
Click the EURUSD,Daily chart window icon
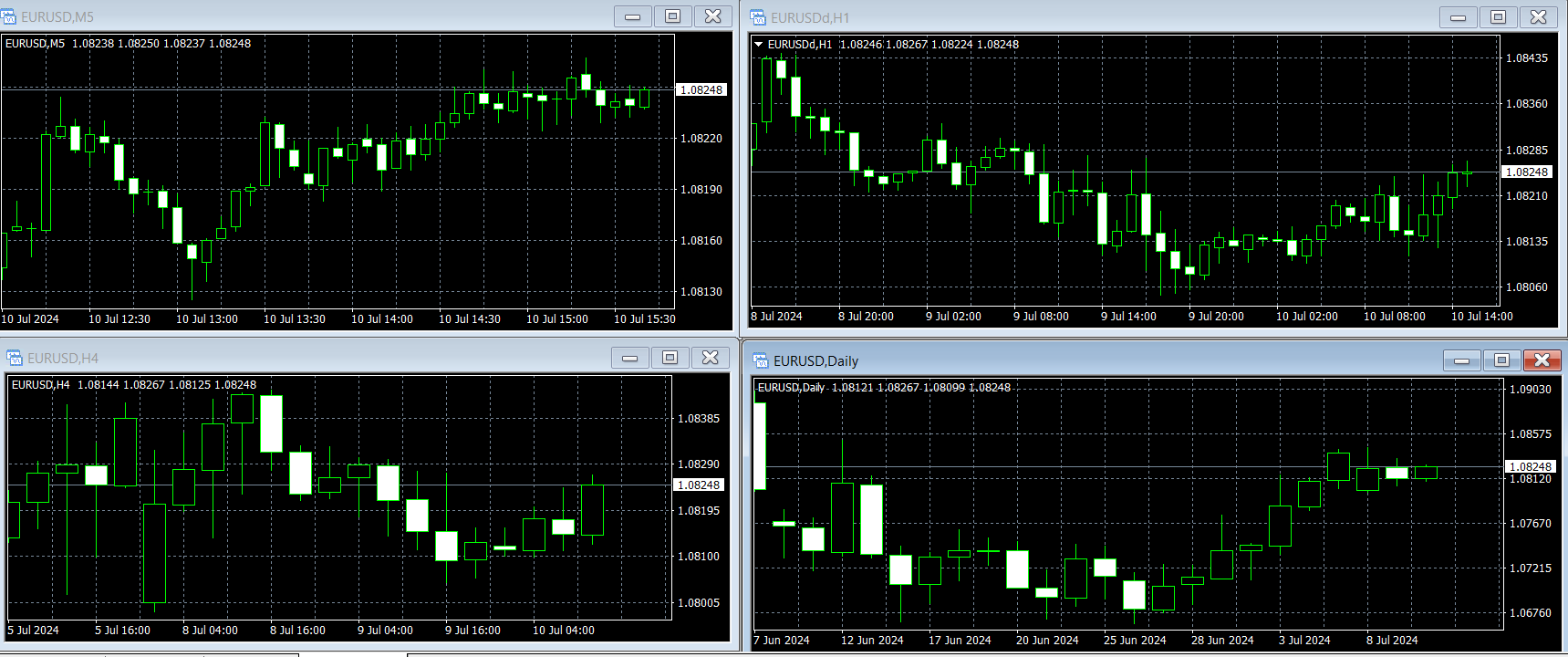[x=761, y=360]
